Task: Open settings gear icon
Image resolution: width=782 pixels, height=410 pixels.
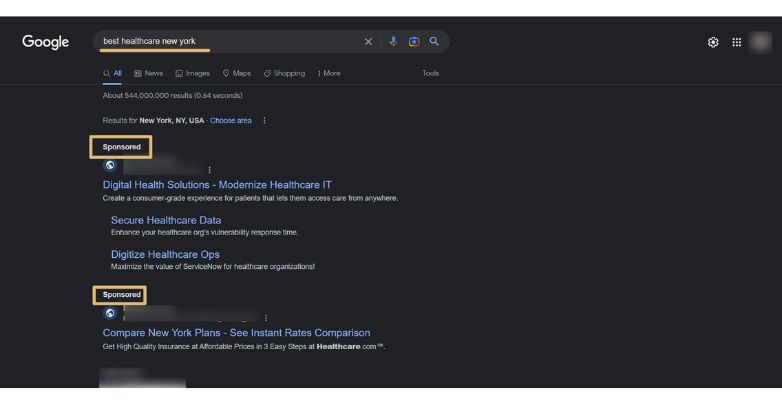Action: click(713, 42)
